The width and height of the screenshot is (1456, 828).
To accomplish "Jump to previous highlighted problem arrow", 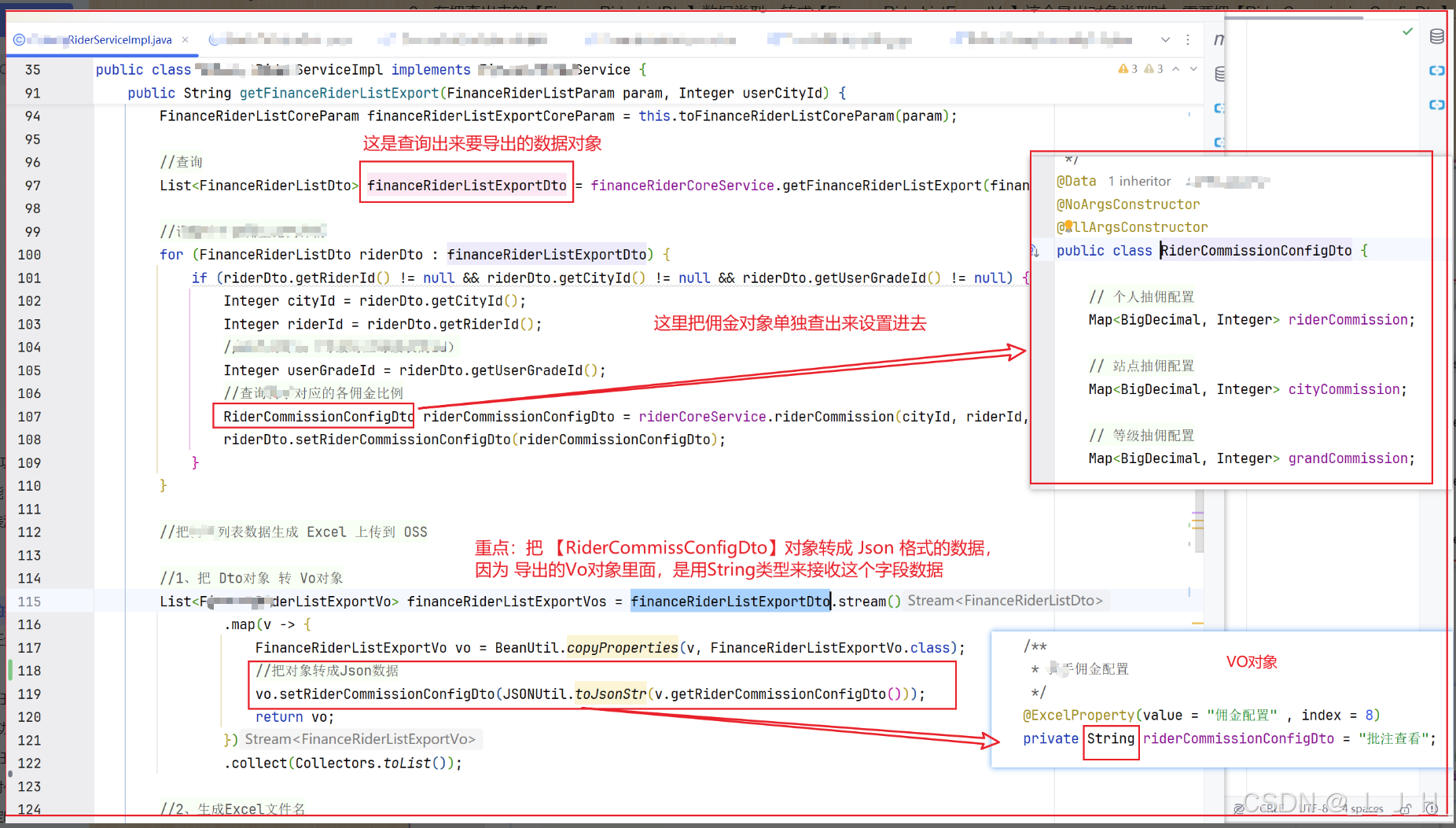I will (x=1176, y=69).
